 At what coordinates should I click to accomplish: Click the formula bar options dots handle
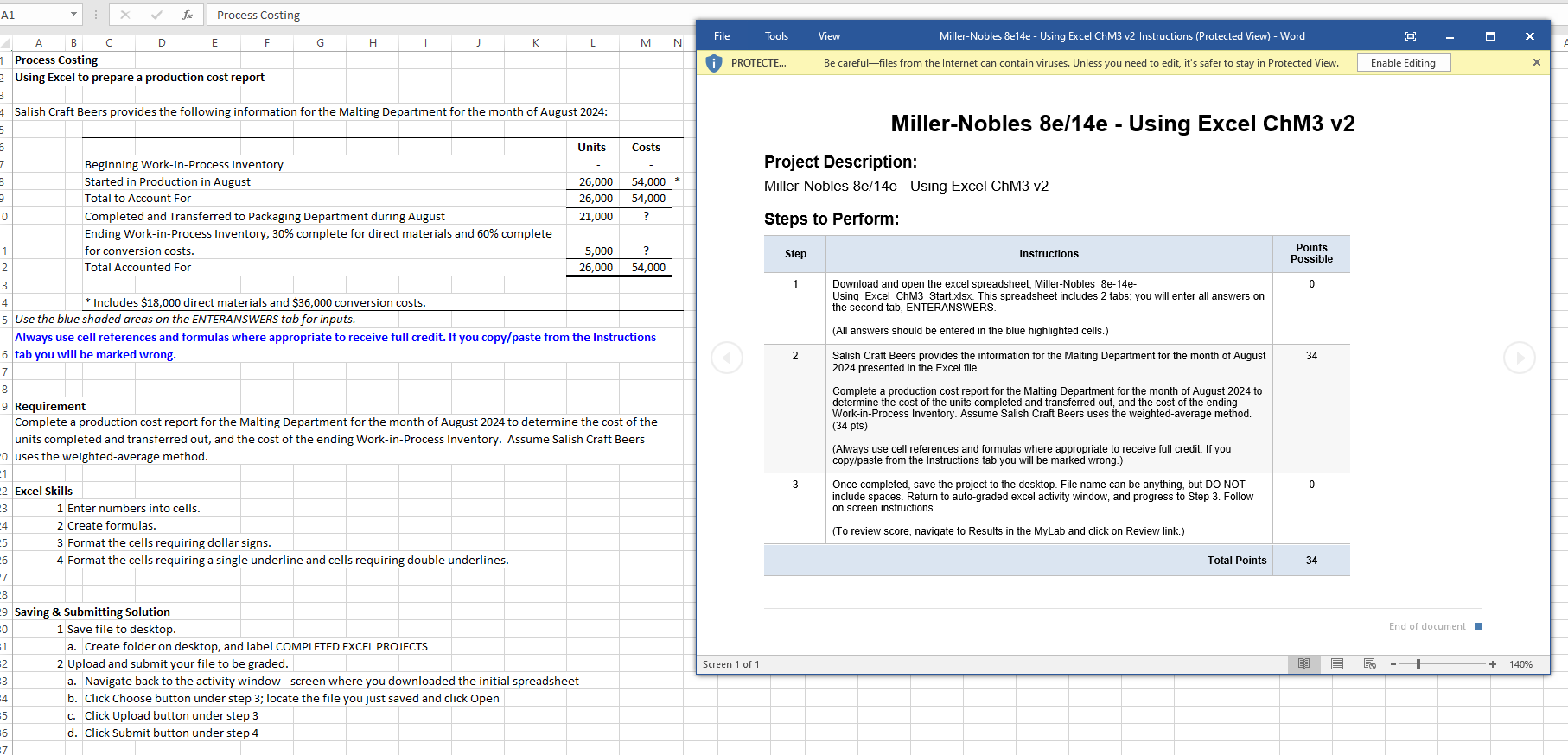(x=96, y=15)
